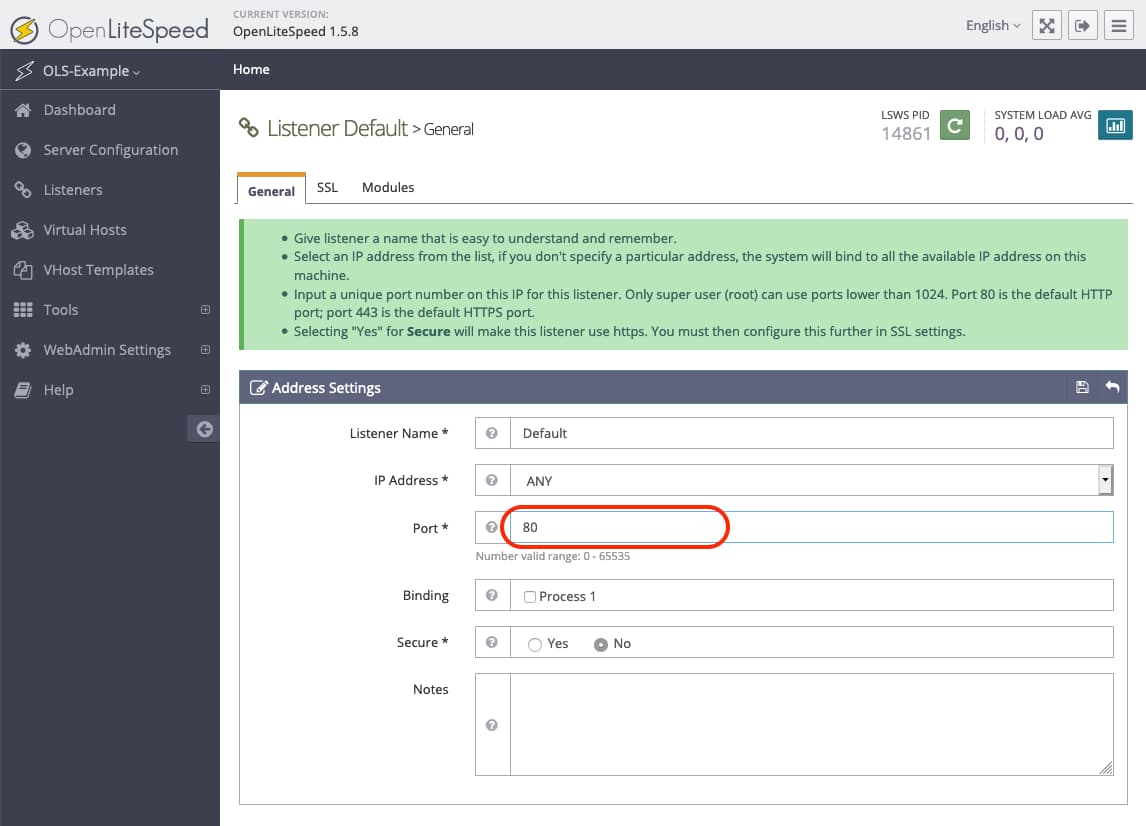Click the OpenLiteSpeed logo icon

click(x=25, y=29)
